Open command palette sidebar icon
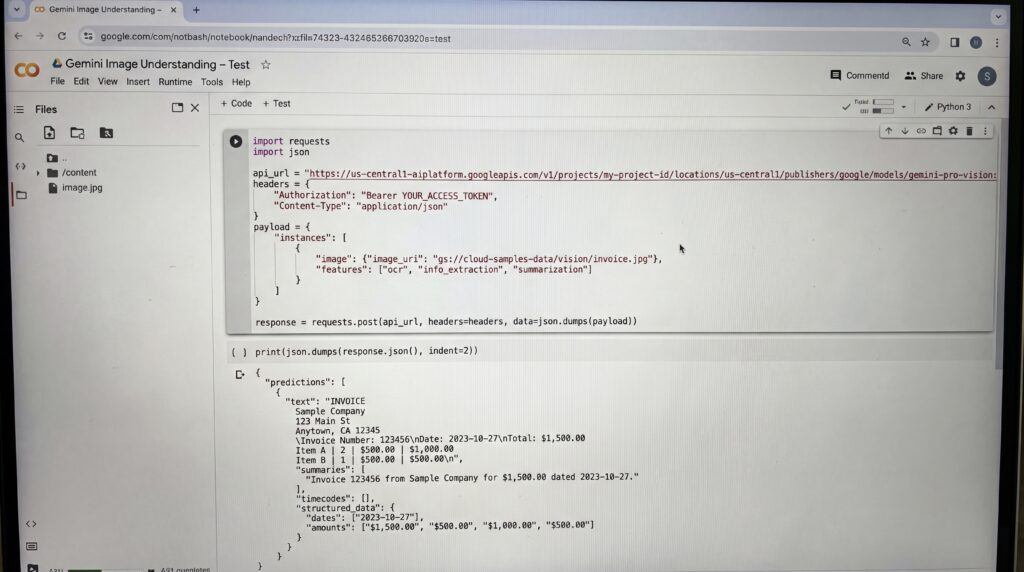1024x572 pixels. coord(31,546)
